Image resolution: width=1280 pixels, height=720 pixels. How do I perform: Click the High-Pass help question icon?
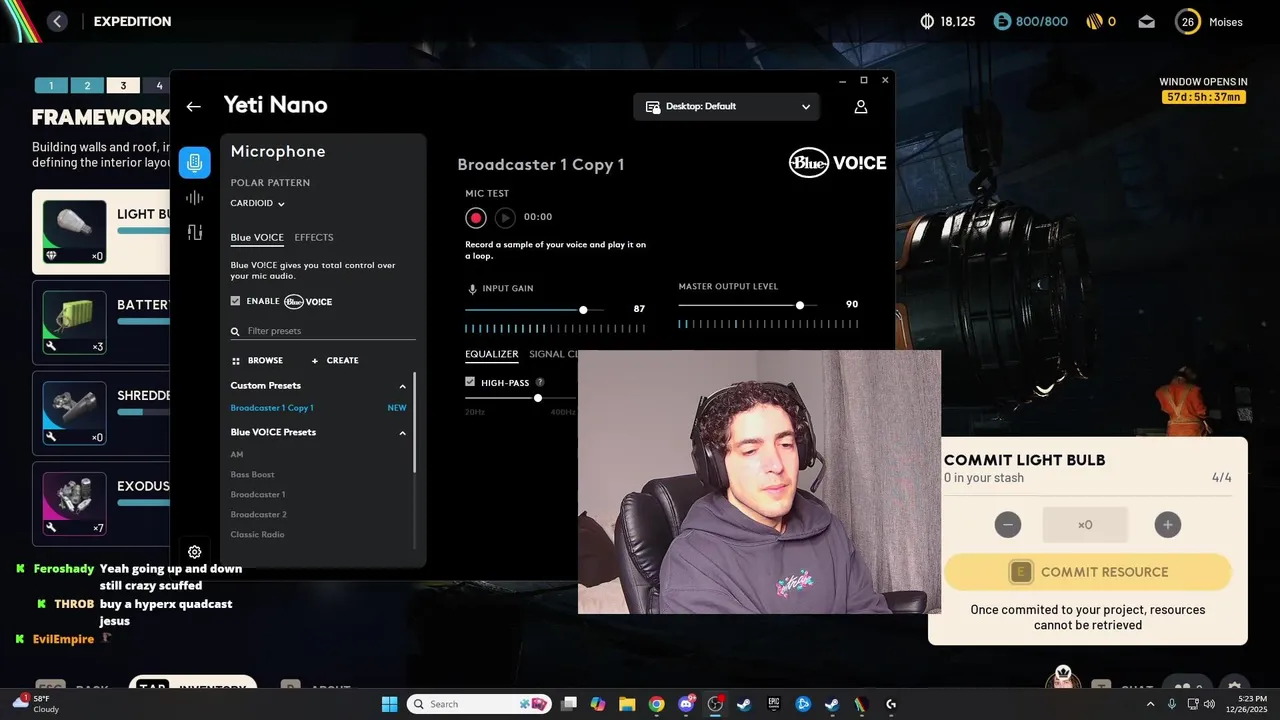coord(540,382)
